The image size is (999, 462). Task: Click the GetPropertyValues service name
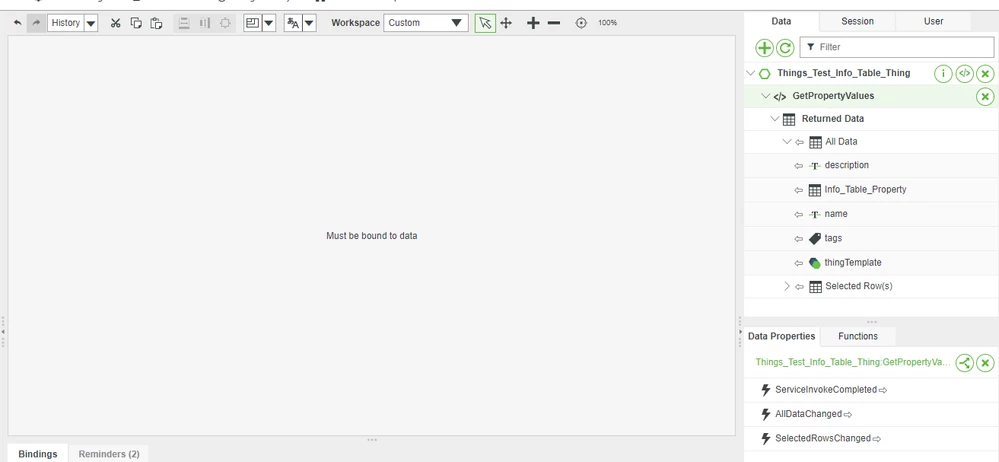pos(833,96)
